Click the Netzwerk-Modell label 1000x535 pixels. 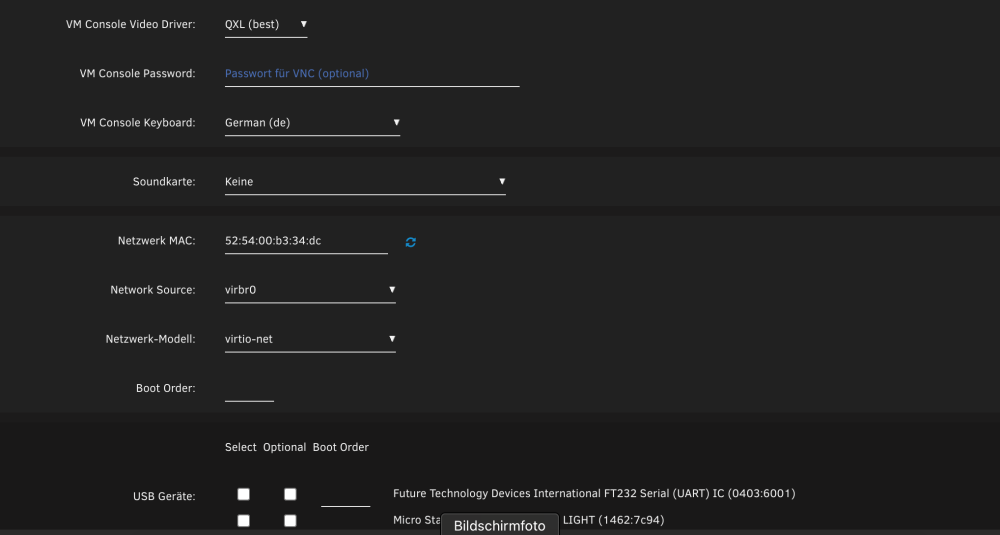[x=151, y=339]
